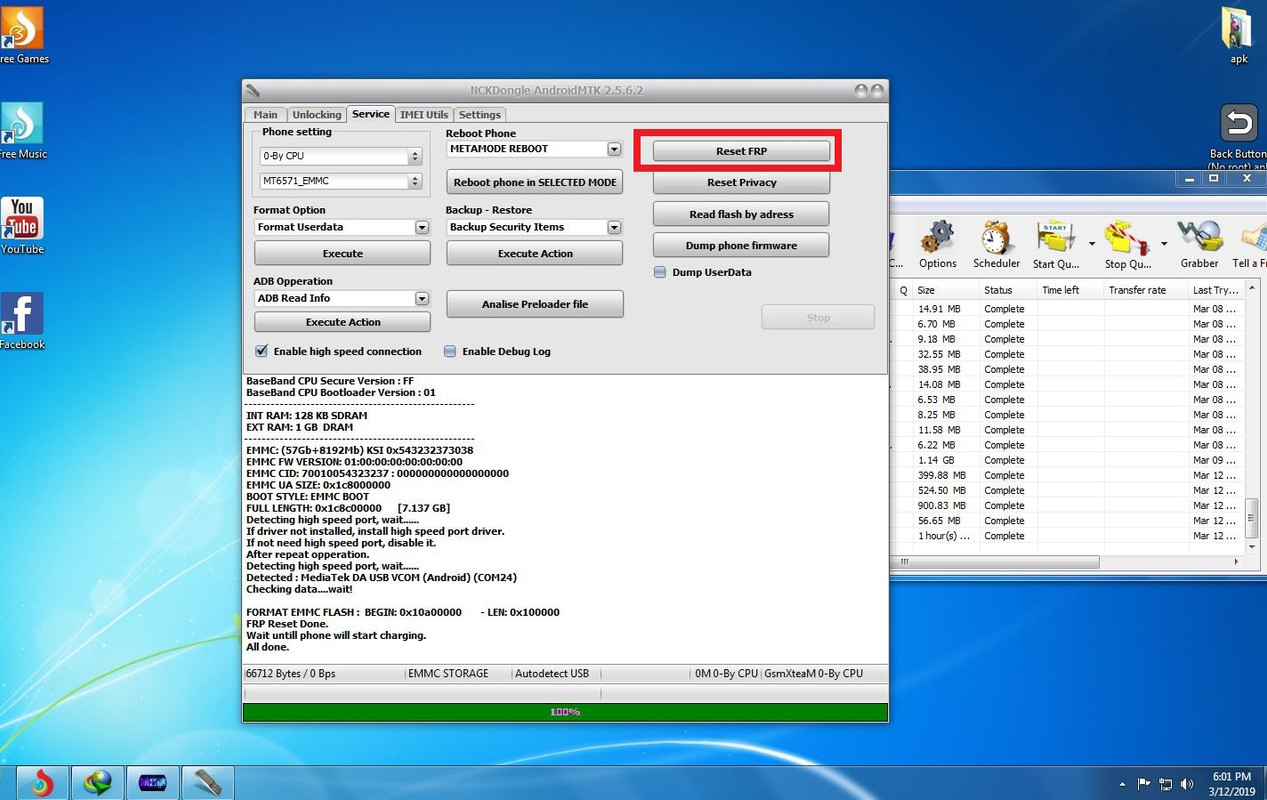Screen dimensions: 1267x800
Task: Click the Stop Queue icon
Action: coord(1127,245)
